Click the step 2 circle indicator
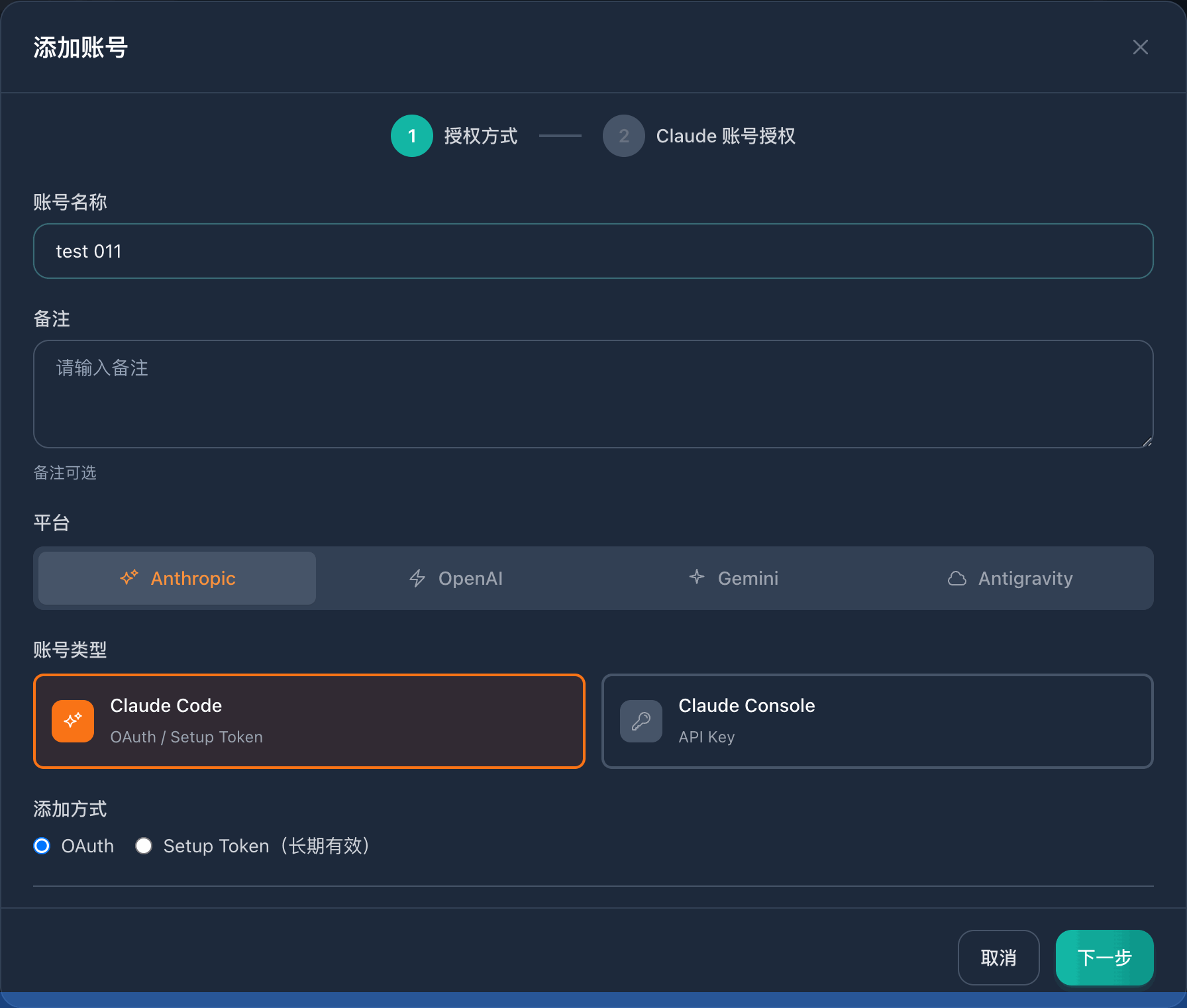The width and height of the screenshot is (1187, 1008). pyautogui.click(x=623, y=136)
